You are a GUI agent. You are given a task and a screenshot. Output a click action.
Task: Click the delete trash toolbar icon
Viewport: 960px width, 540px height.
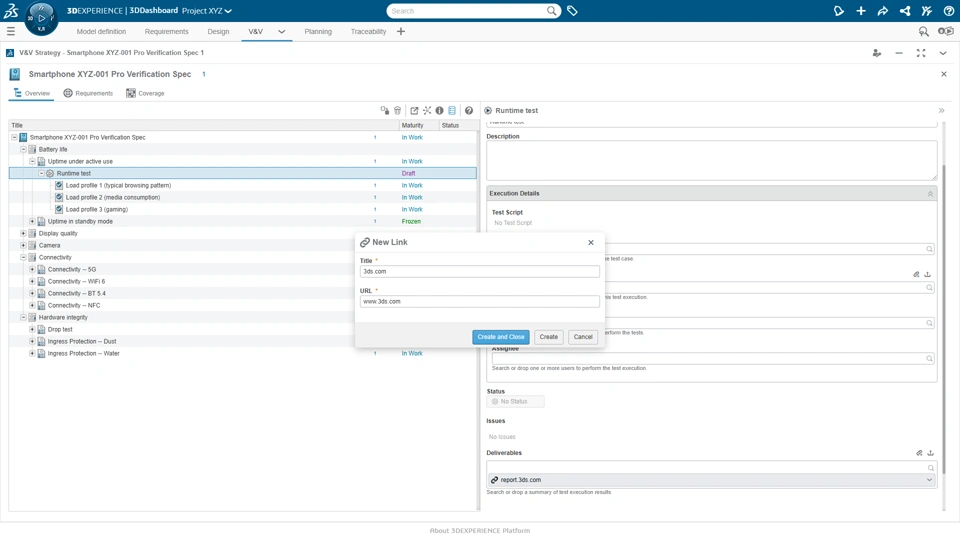pos(397,110)
